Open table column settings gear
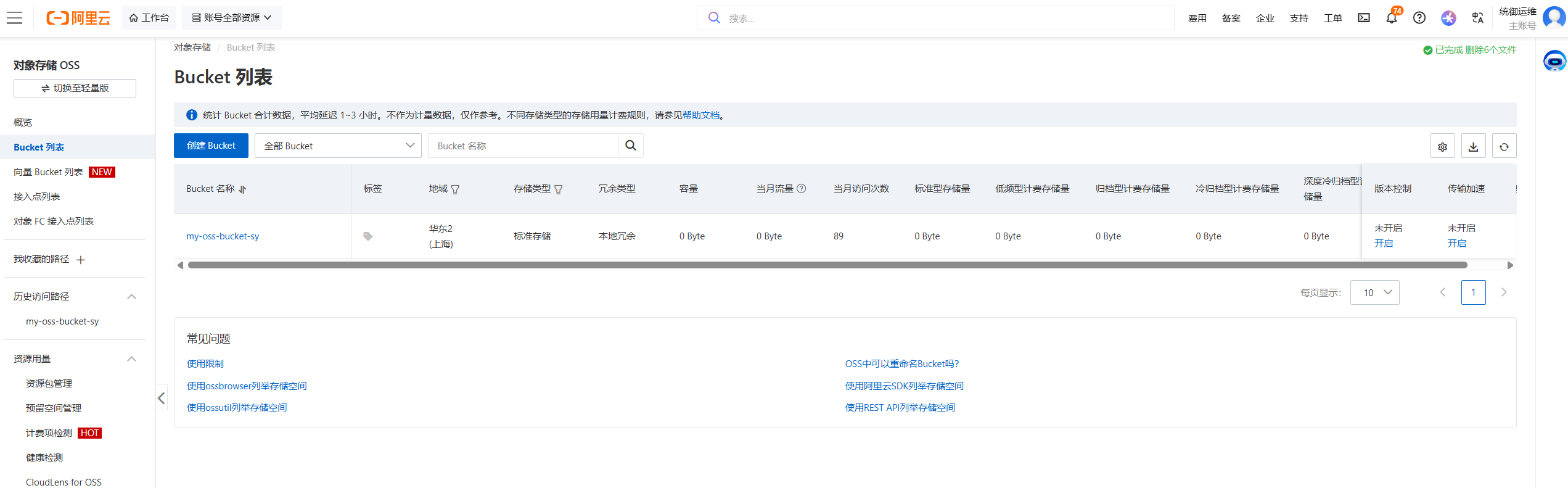The image size is (1568, 488). pos(1443,146)
